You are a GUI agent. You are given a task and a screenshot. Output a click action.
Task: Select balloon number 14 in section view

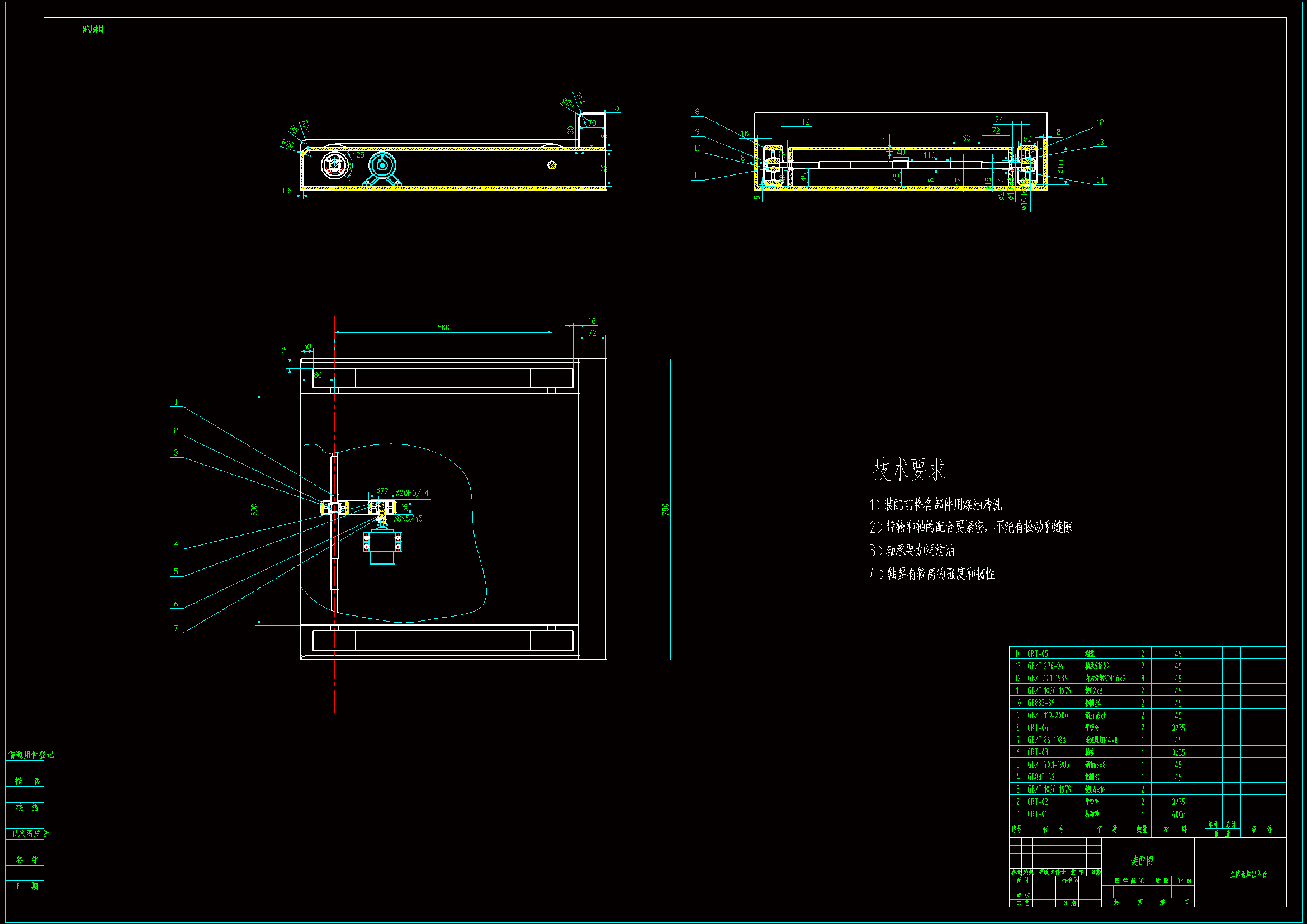[1100, 180]
